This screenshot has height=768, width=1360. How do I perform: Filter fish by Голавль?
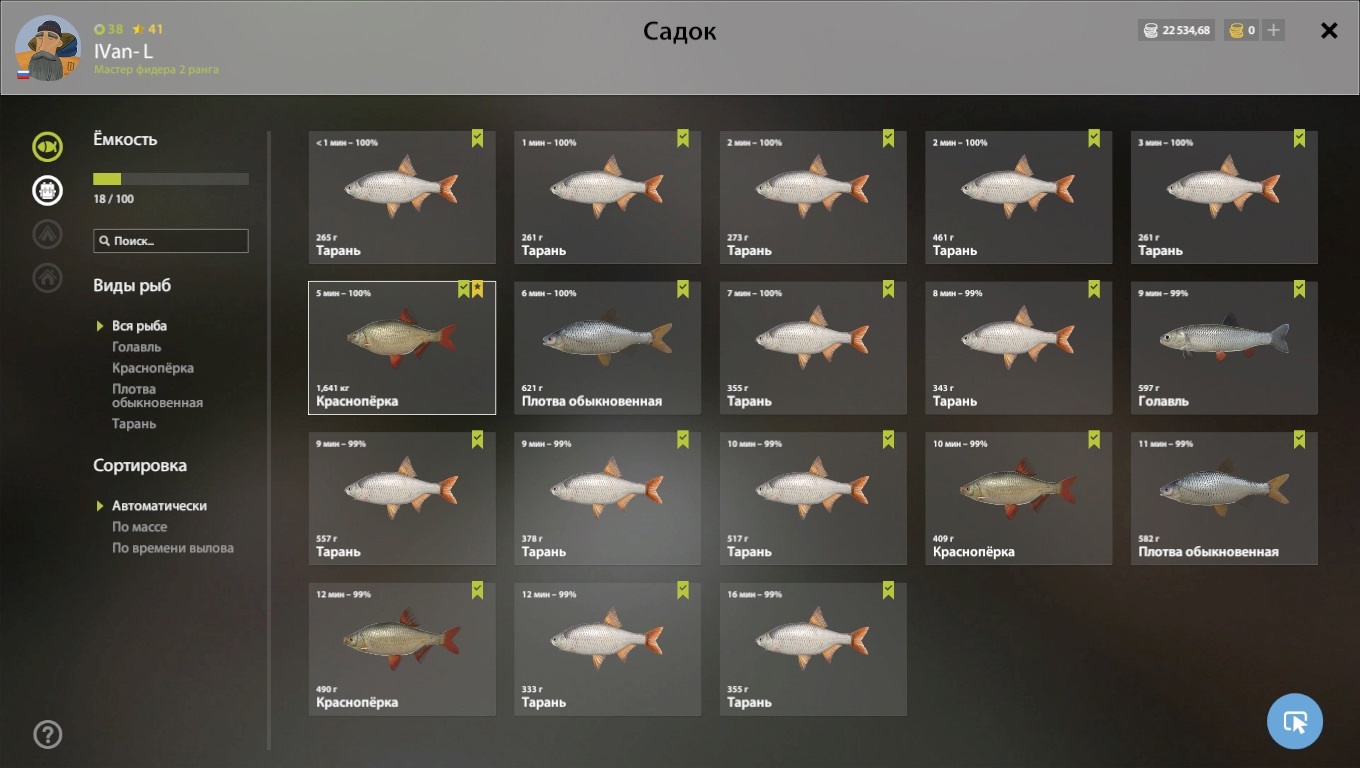pos(136,347)
